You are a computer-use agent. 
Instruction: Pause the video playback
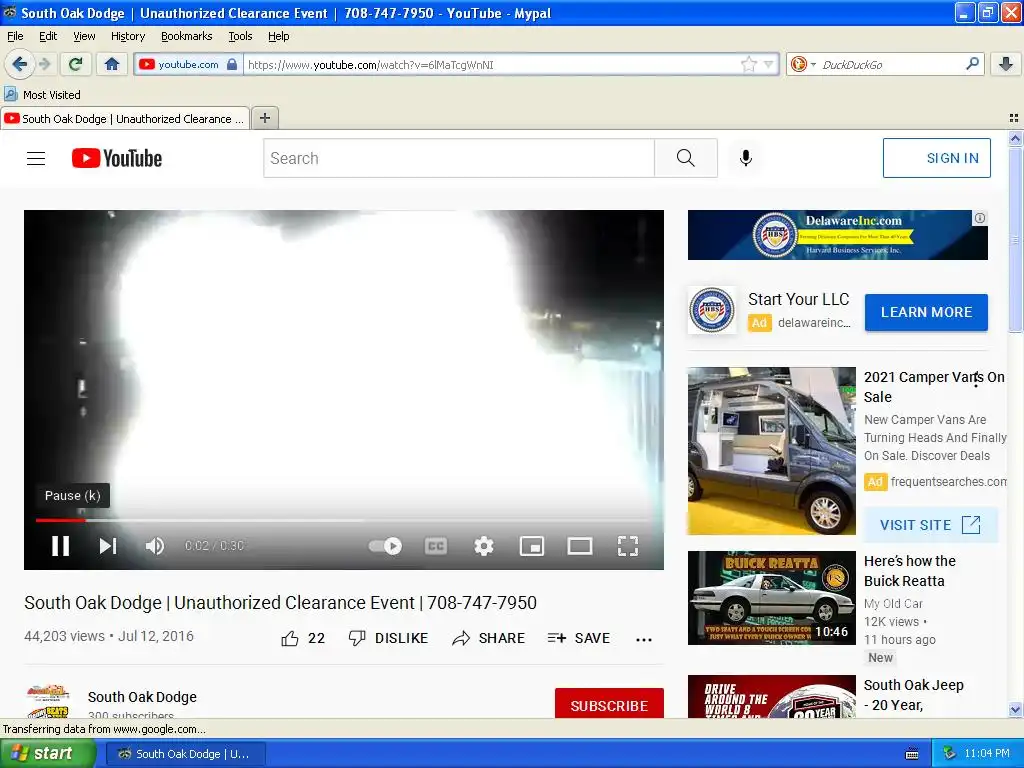[x=60, y=546]
